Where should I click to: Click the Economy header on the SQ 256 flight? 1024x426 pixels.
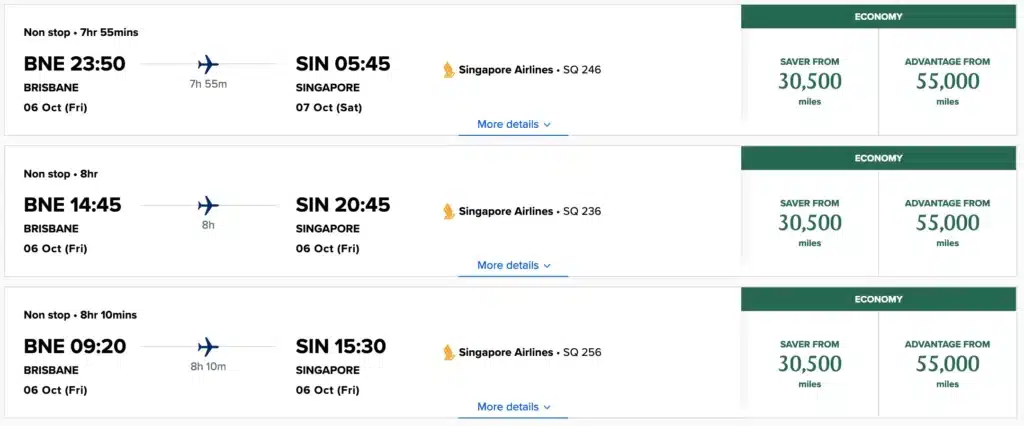[x=878, y=299]
